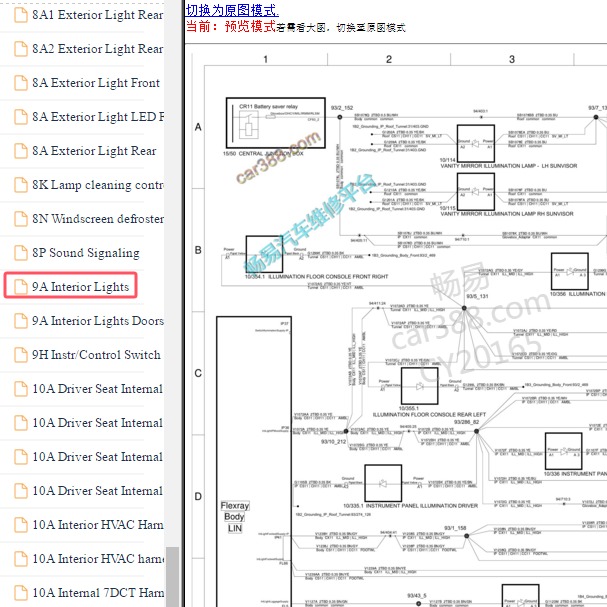Click document icon beside 10A Interior HVAC Harn

[x=21, y=525]
